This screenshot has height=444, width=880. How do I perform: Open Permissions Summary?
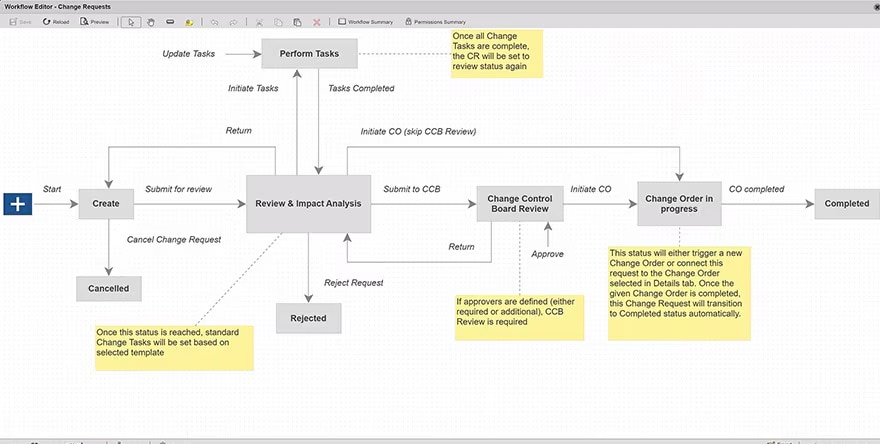(x=435, y=21)
